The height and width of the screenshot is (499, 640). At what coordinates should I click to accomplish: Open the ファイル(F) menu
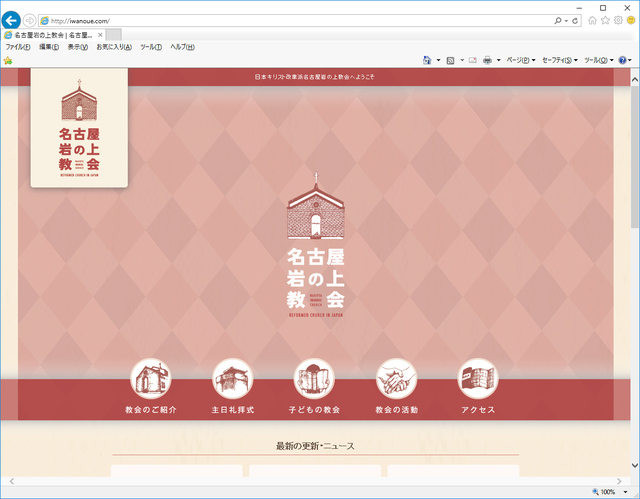[18, 47]
